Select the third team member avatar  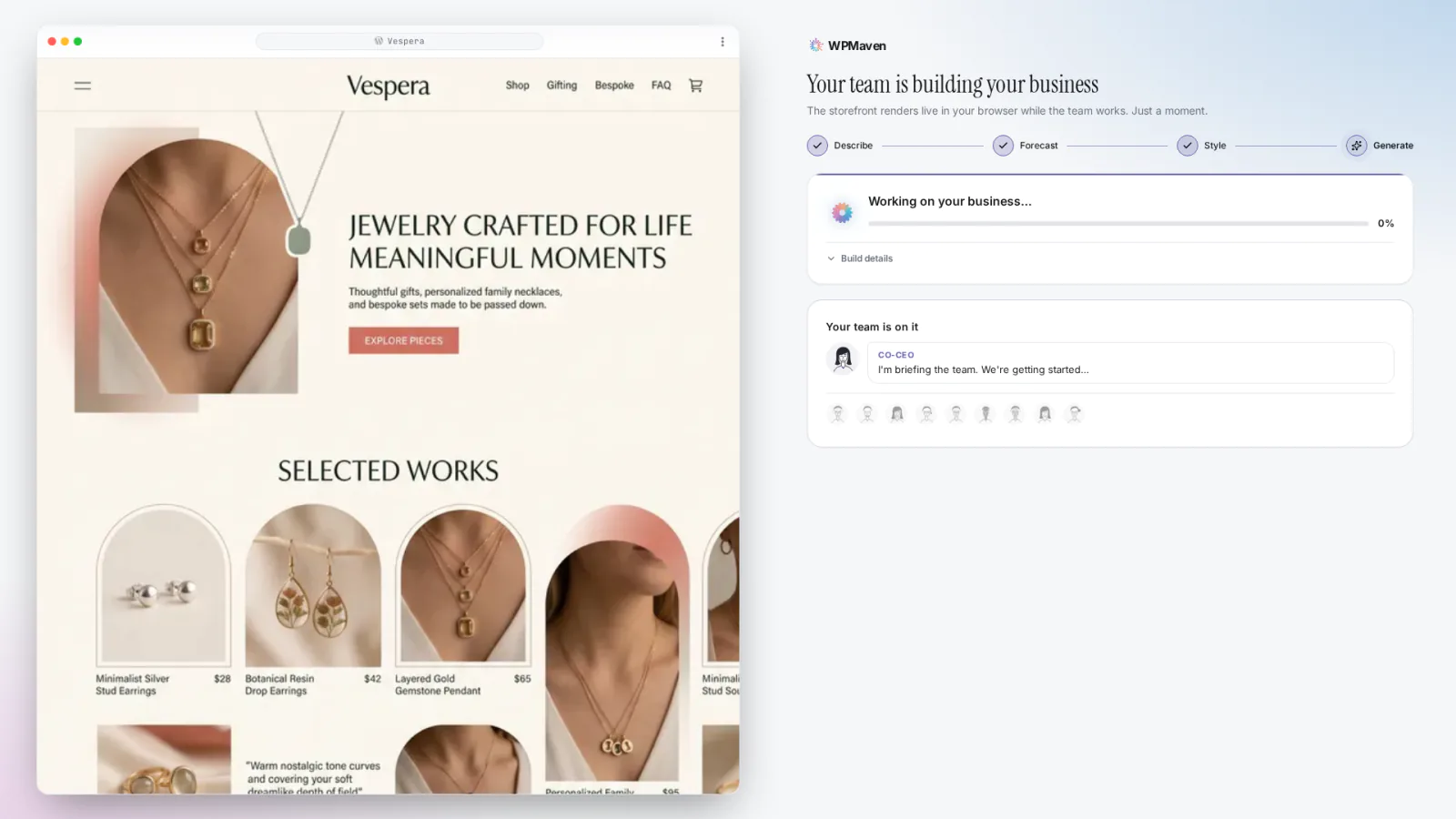(897, 414)
